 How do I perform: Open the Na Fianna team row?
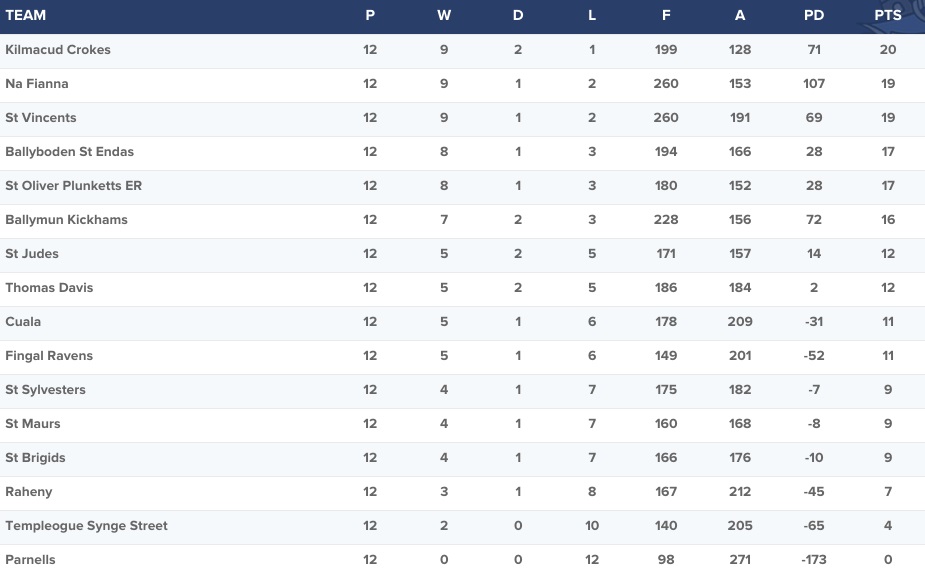462,84
